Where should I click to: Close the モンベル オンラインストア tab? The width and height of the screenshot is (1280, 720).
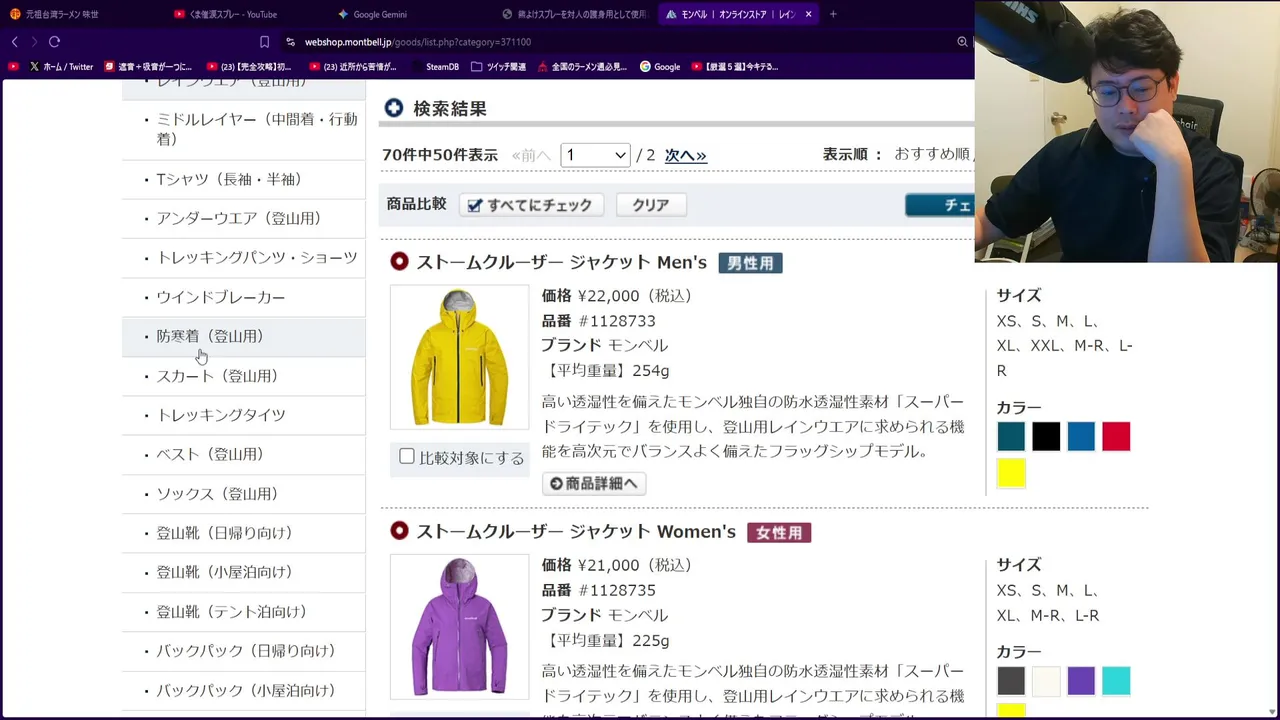tap(808, 14)
